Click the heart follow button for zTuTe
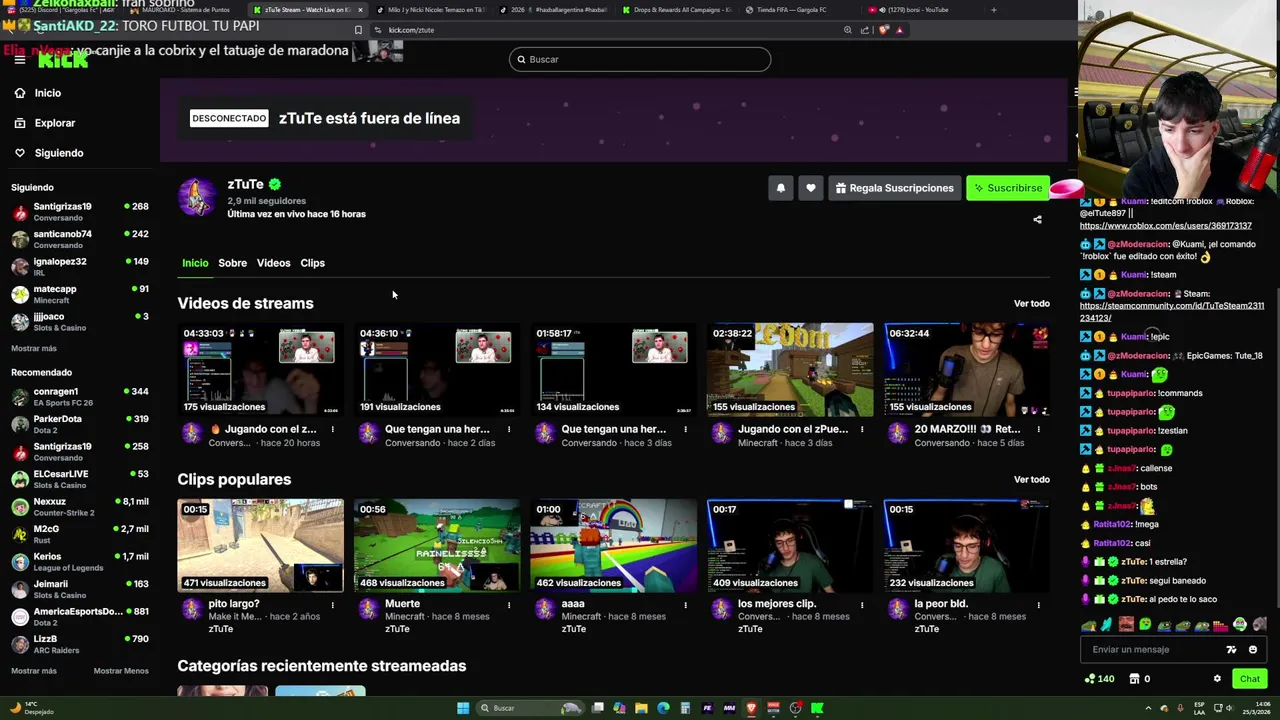The image size is (1280, 720). [811, 188]
